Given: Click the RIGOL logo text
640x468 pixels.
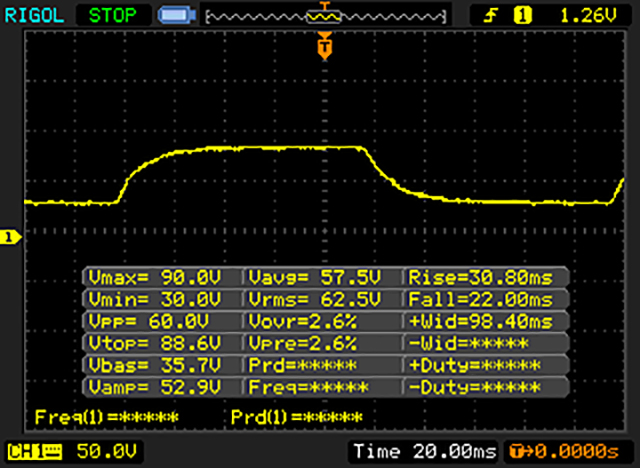Looking at the screenshot, I should pyautogui.click(x=34, y=16).
